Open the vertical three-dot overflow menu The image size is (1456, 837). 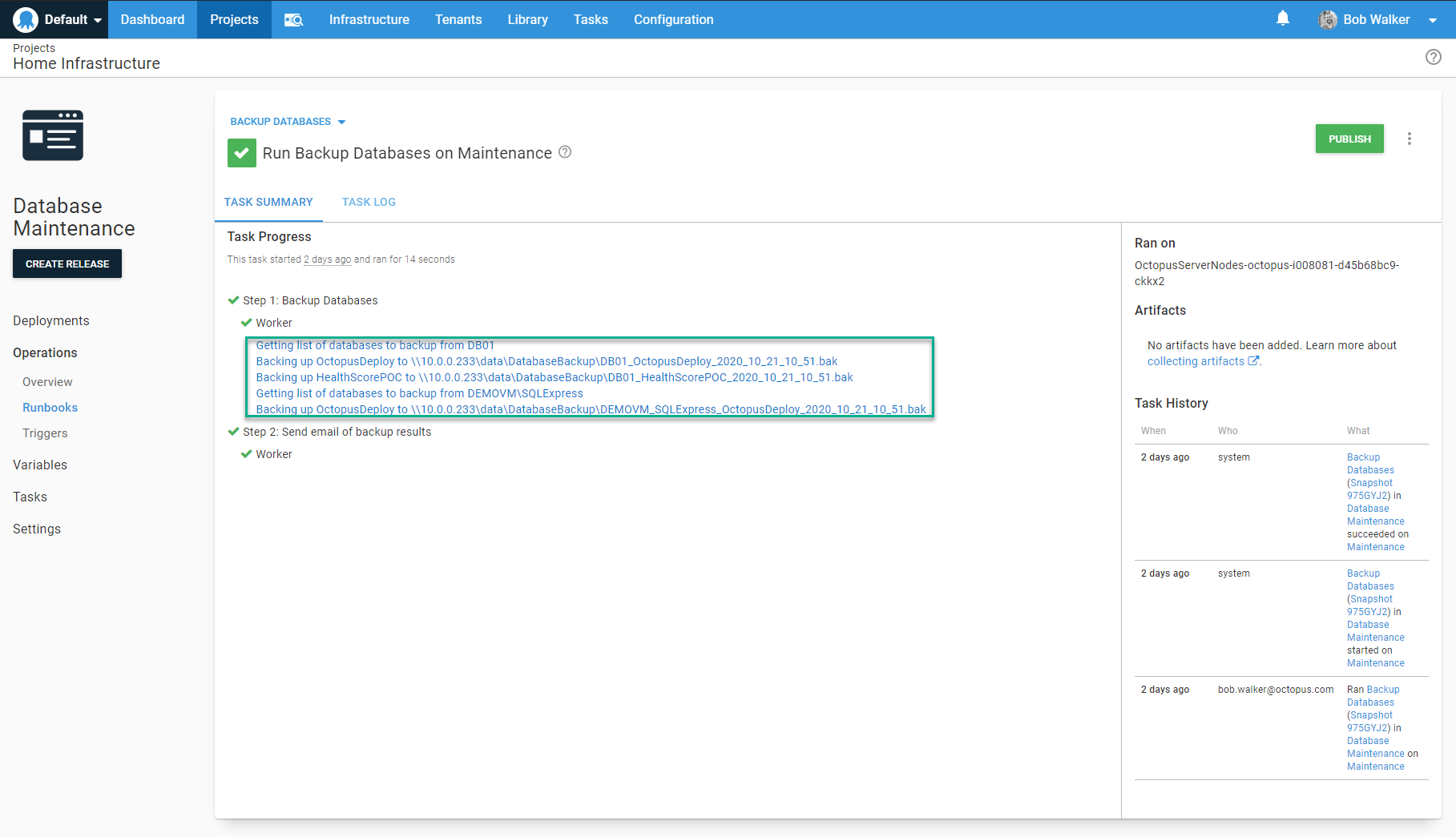[x=1409, y=139]
